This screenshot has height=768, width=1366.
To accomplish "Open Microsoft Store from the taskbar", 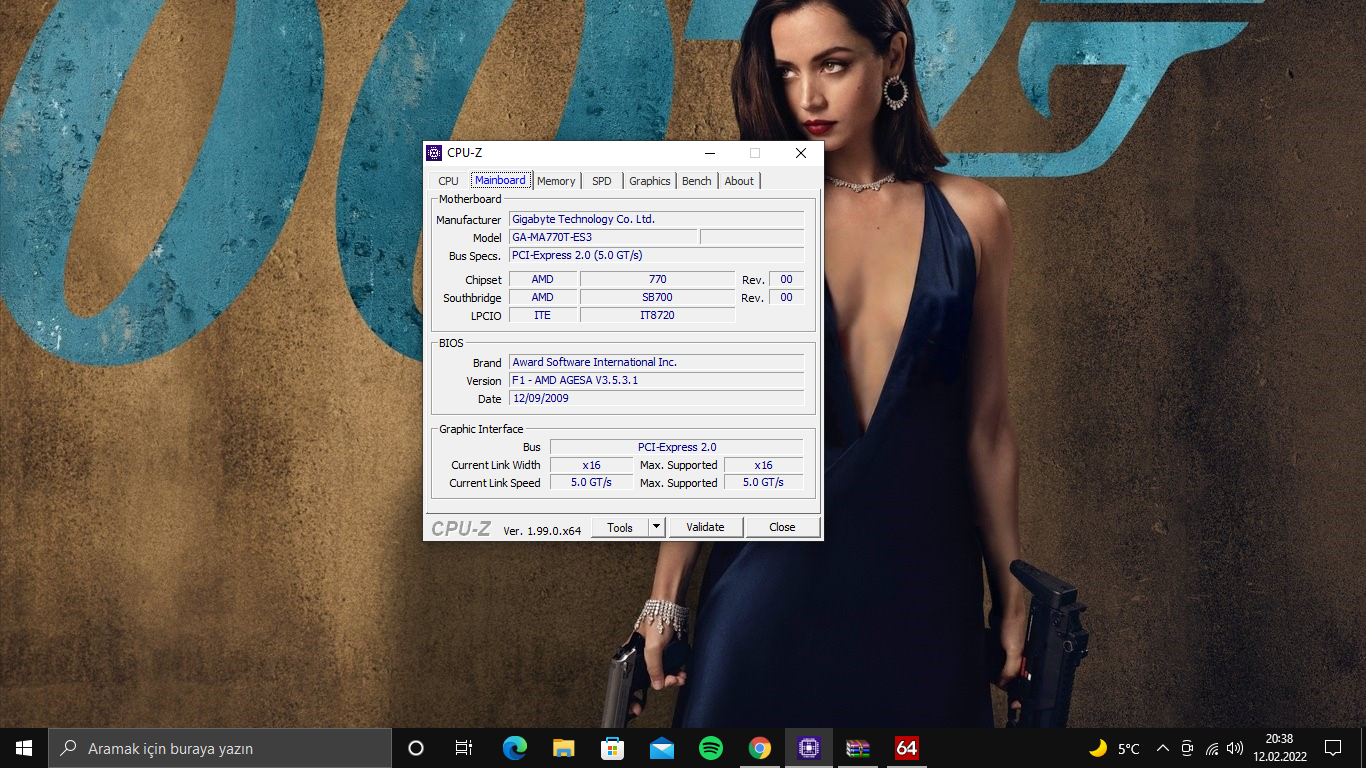I will click(613, 748).
